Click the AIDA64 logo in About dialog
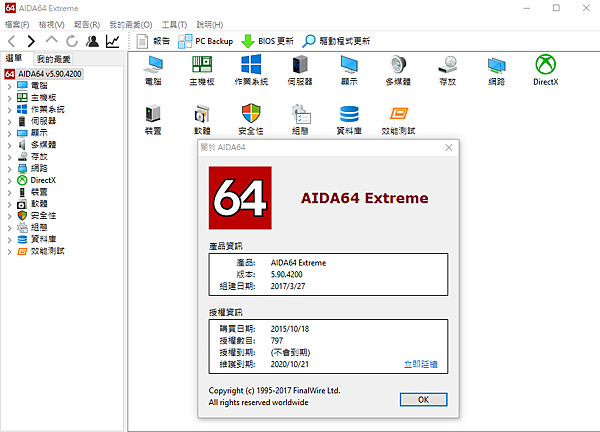Viewport: 600px width, 432px height. pos(240,198)
